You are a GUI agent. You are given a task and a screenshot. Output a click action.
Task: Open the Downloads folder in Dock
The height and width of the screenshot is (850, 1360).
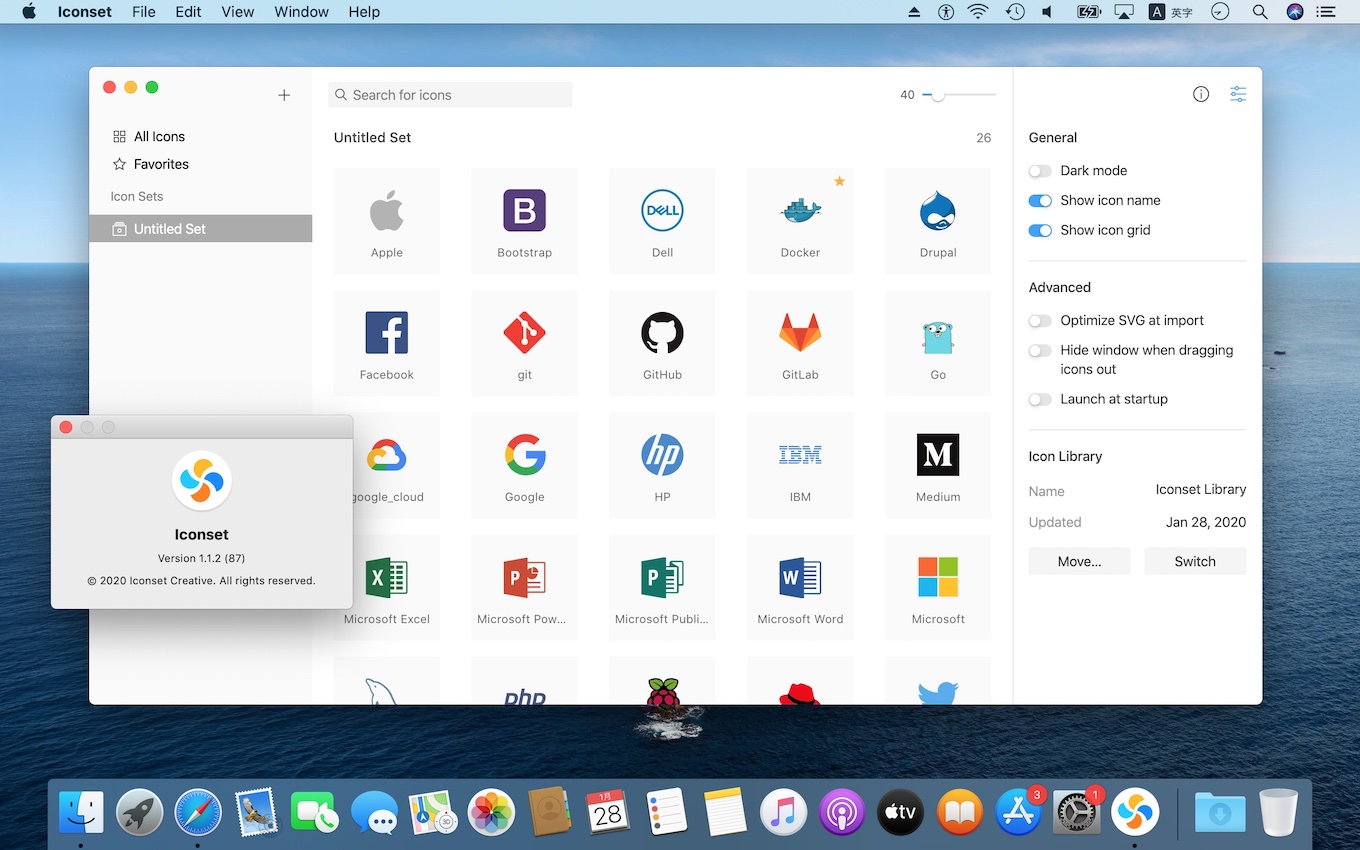click(1220, 811)
